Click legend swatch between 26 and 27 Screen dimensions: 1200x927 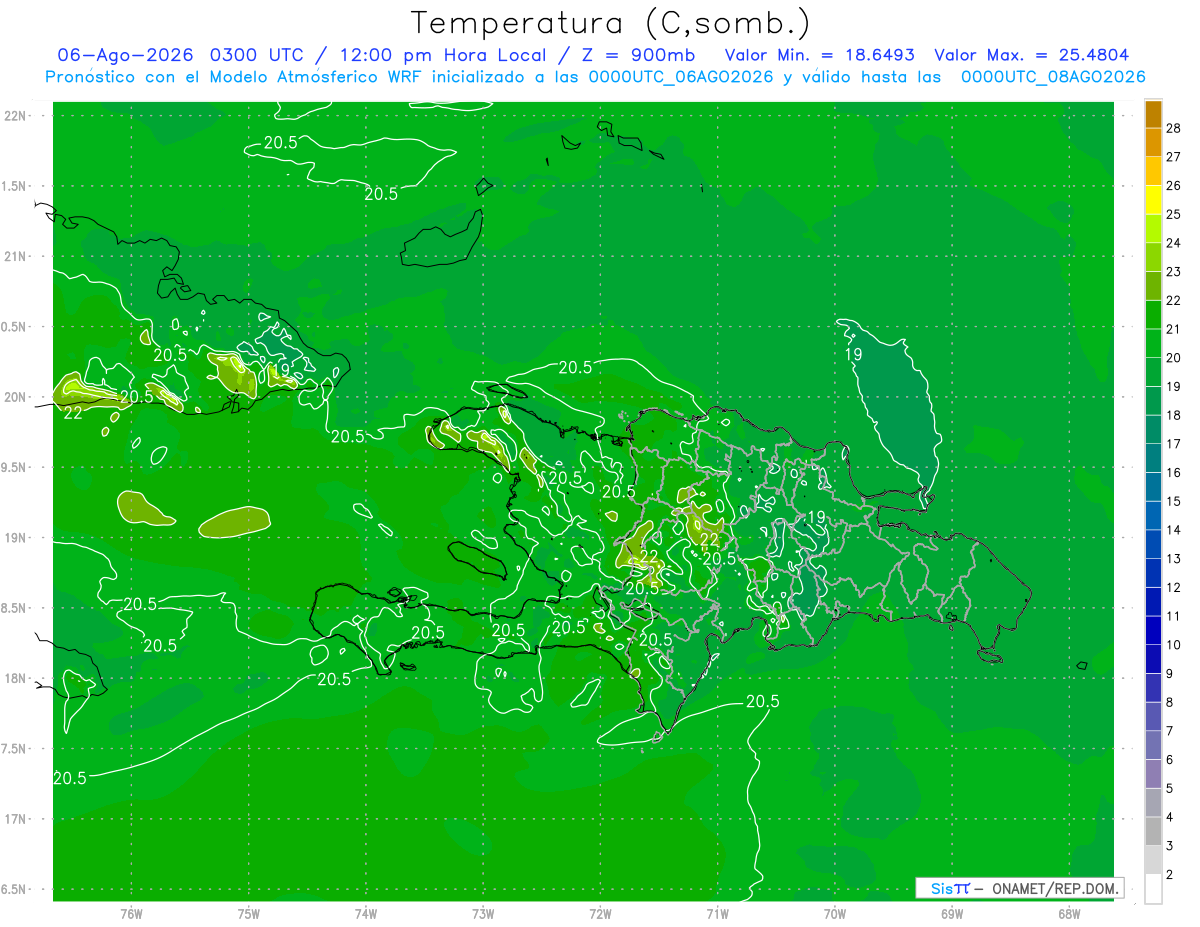tap(1153, 172)
